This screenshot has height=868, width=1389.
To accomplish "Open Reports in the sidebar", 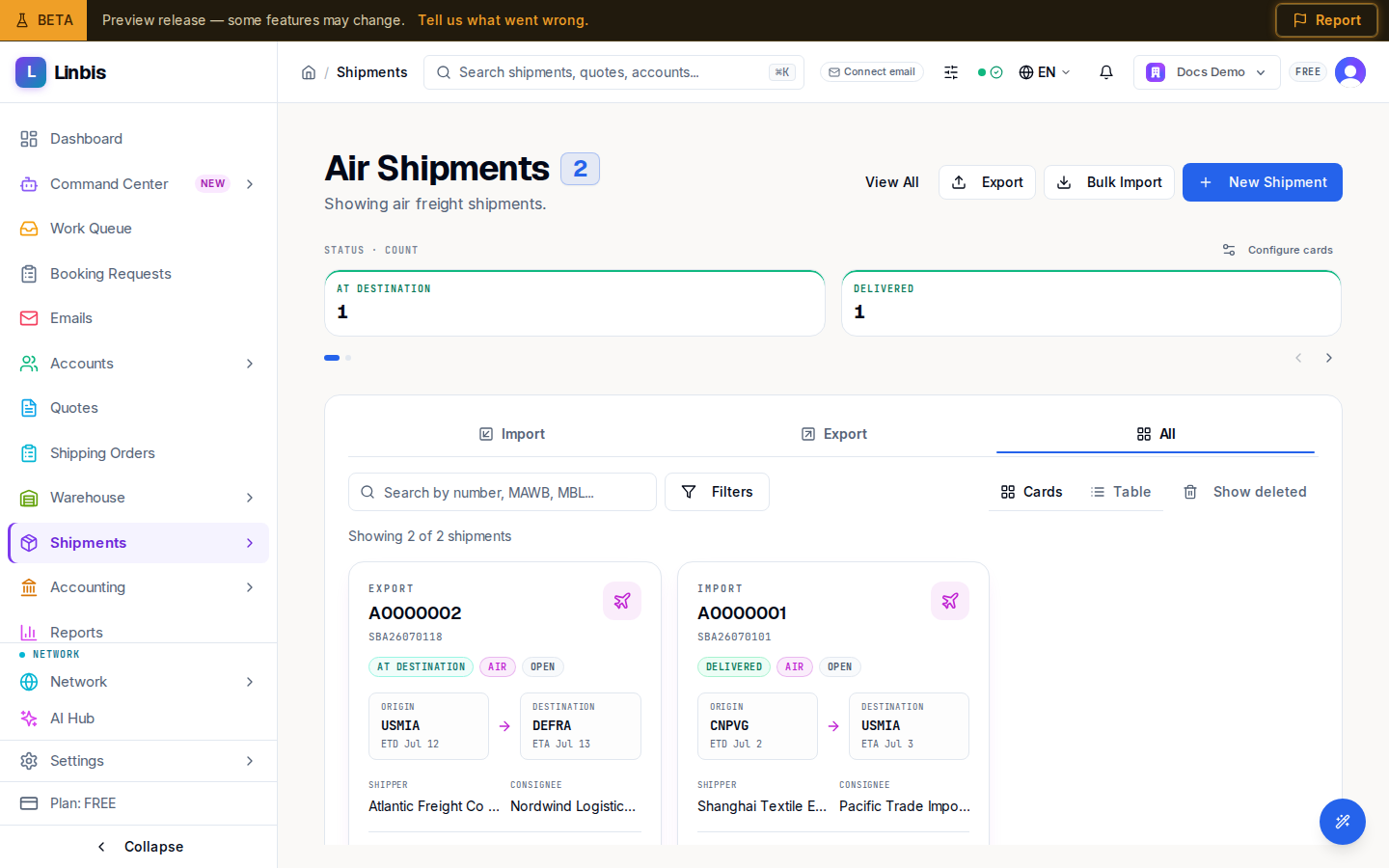I will pyautogui.click(x=139, y=632).
